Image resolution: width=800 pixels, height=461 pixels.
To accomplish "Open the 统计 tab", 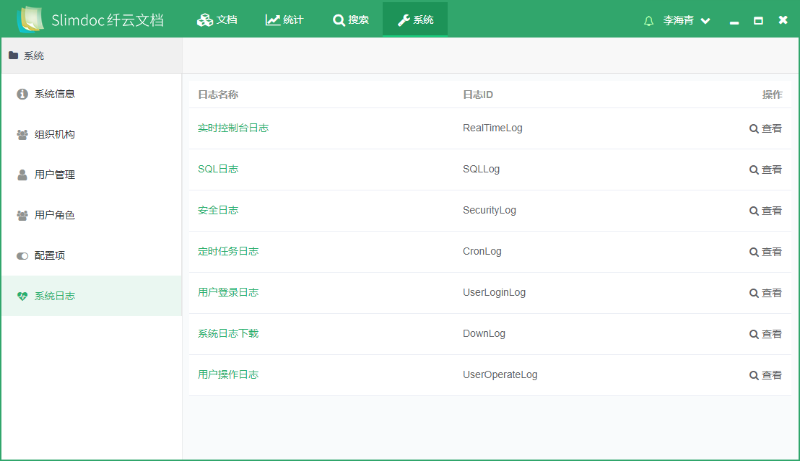I will click(285, 20).
